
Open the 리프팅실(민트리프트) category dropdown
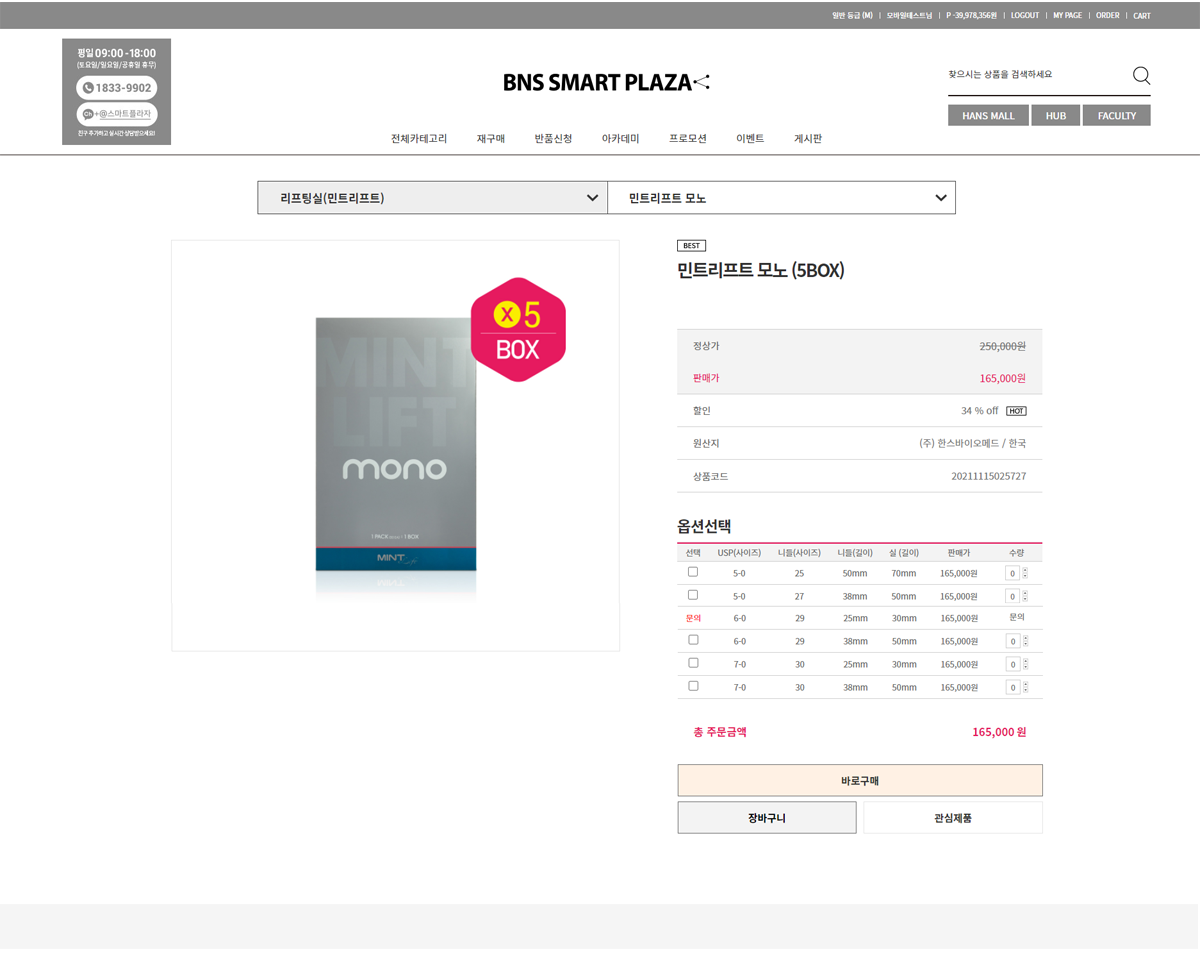(x=432, y=198)
